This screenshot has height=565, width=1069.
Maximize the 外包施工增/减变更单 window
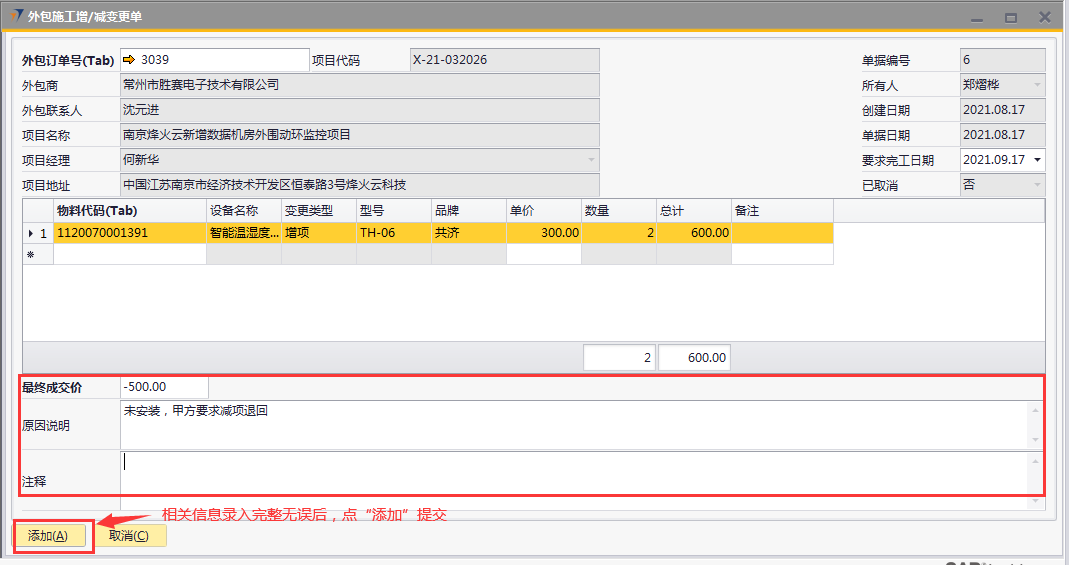[x=1011, y=17]
